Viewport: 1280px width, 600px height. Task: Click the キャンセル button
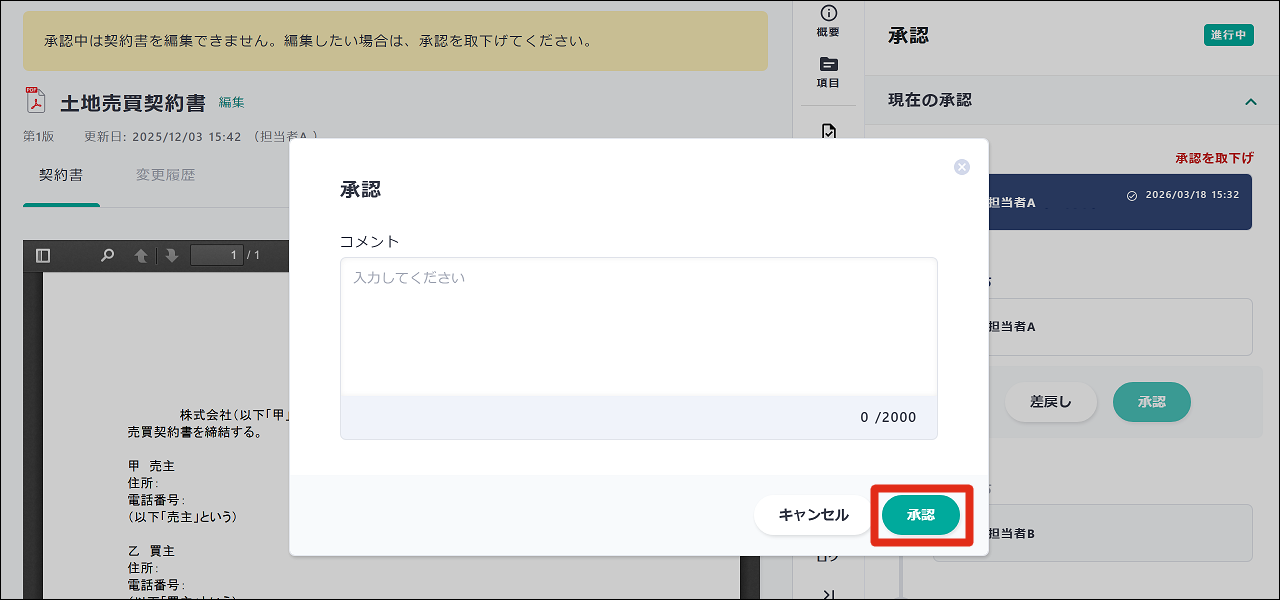coord(813,515)
